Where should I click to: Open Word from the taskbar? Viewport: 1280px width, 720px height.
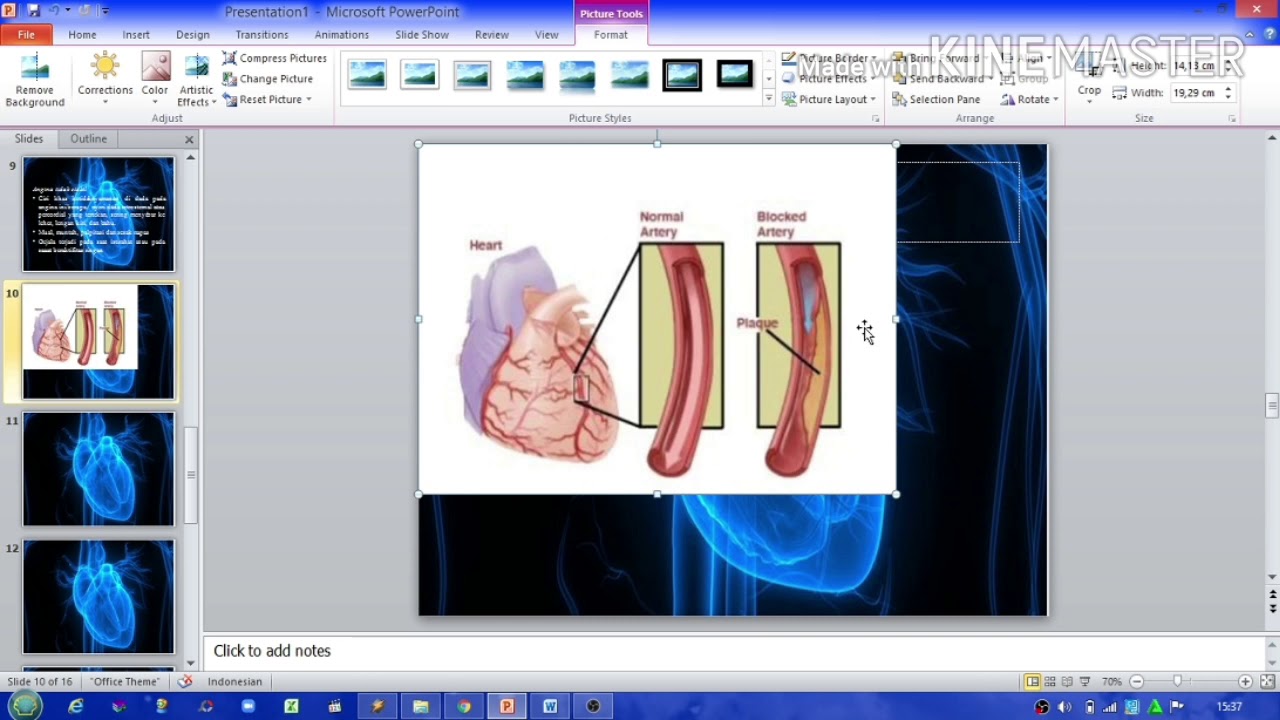pos(550,706)
